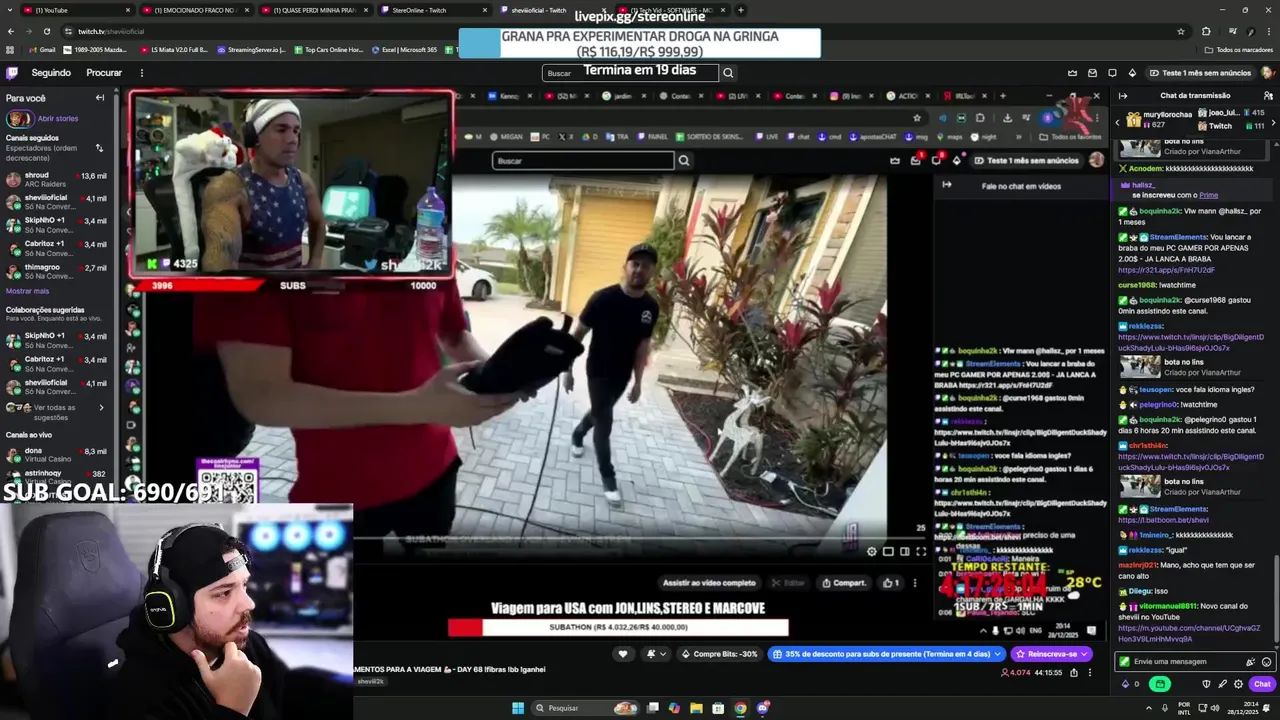Send message with Chat button

[x=1262, y=684]
